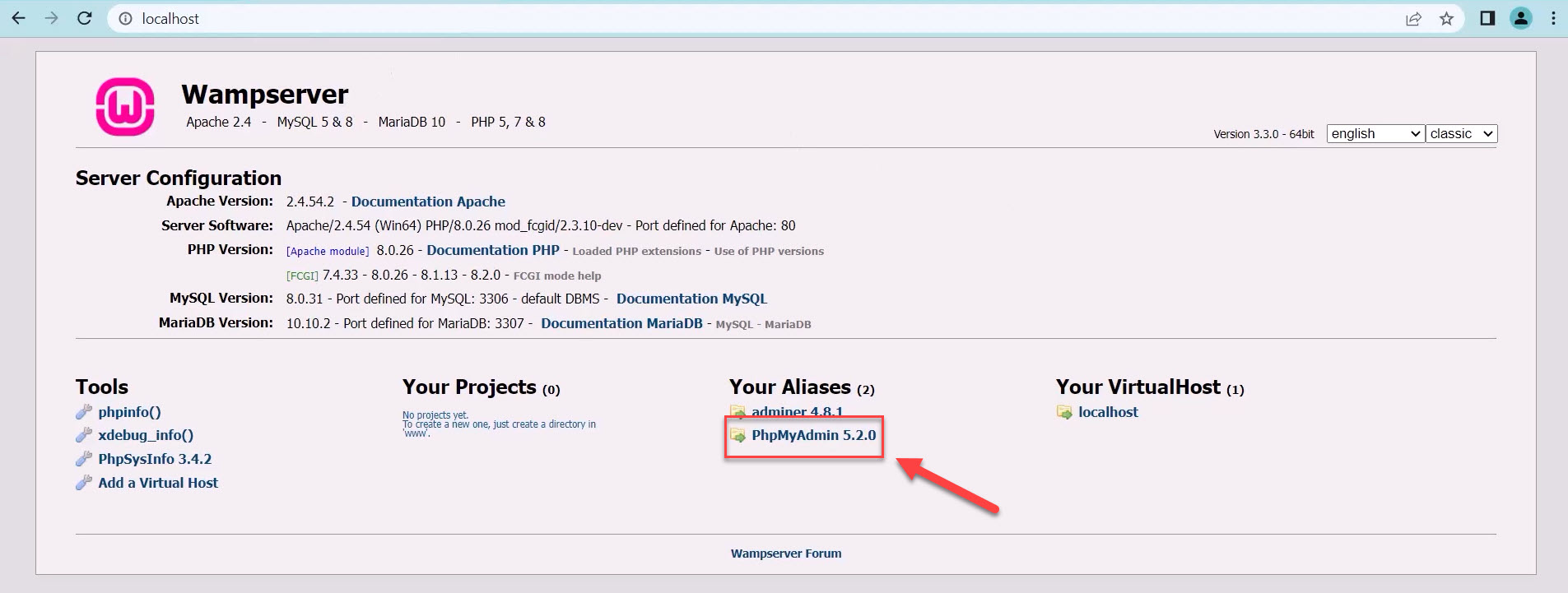Click the folder icon beside localhost virtual host
1568x593 pixels.
point(1065,412)
